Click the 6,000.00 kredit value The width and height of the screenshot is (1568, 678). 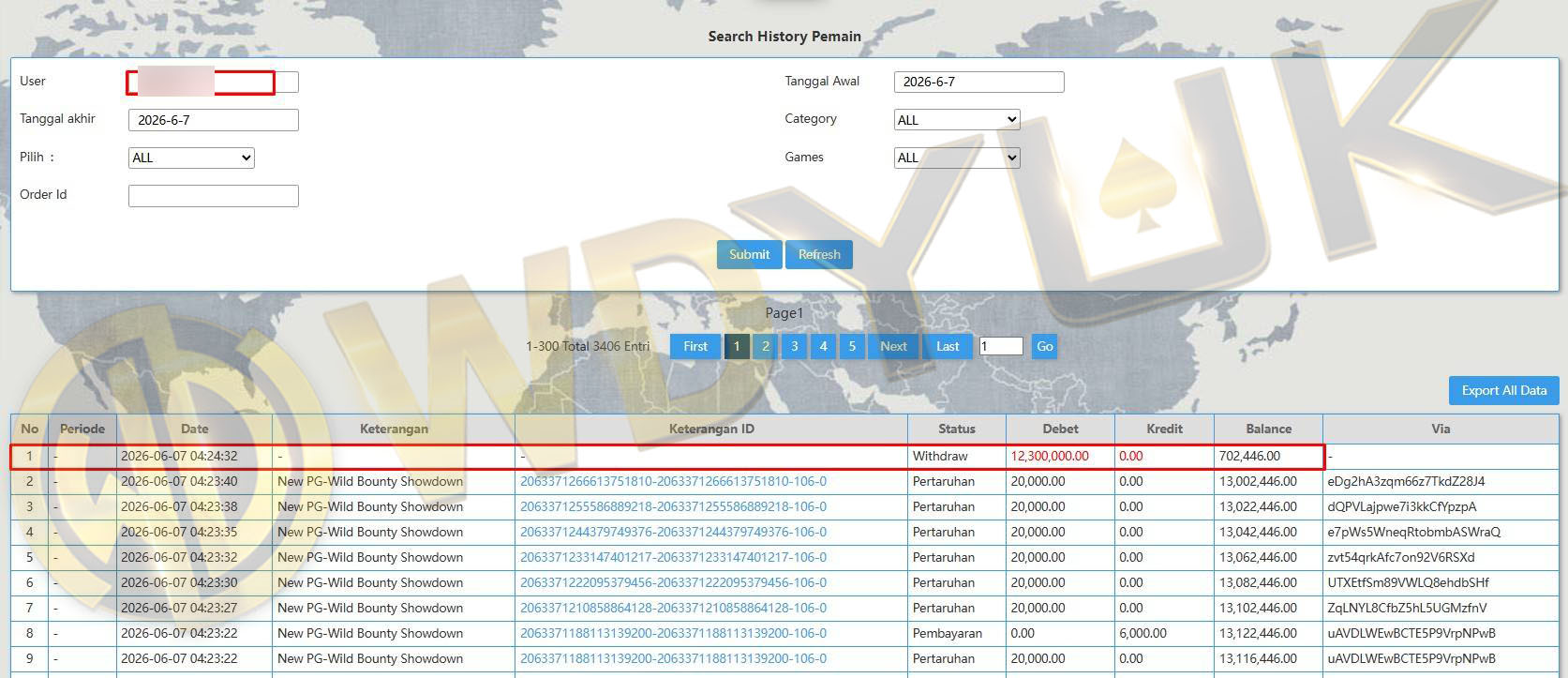pyautogui.click(x=1142, y=633)
